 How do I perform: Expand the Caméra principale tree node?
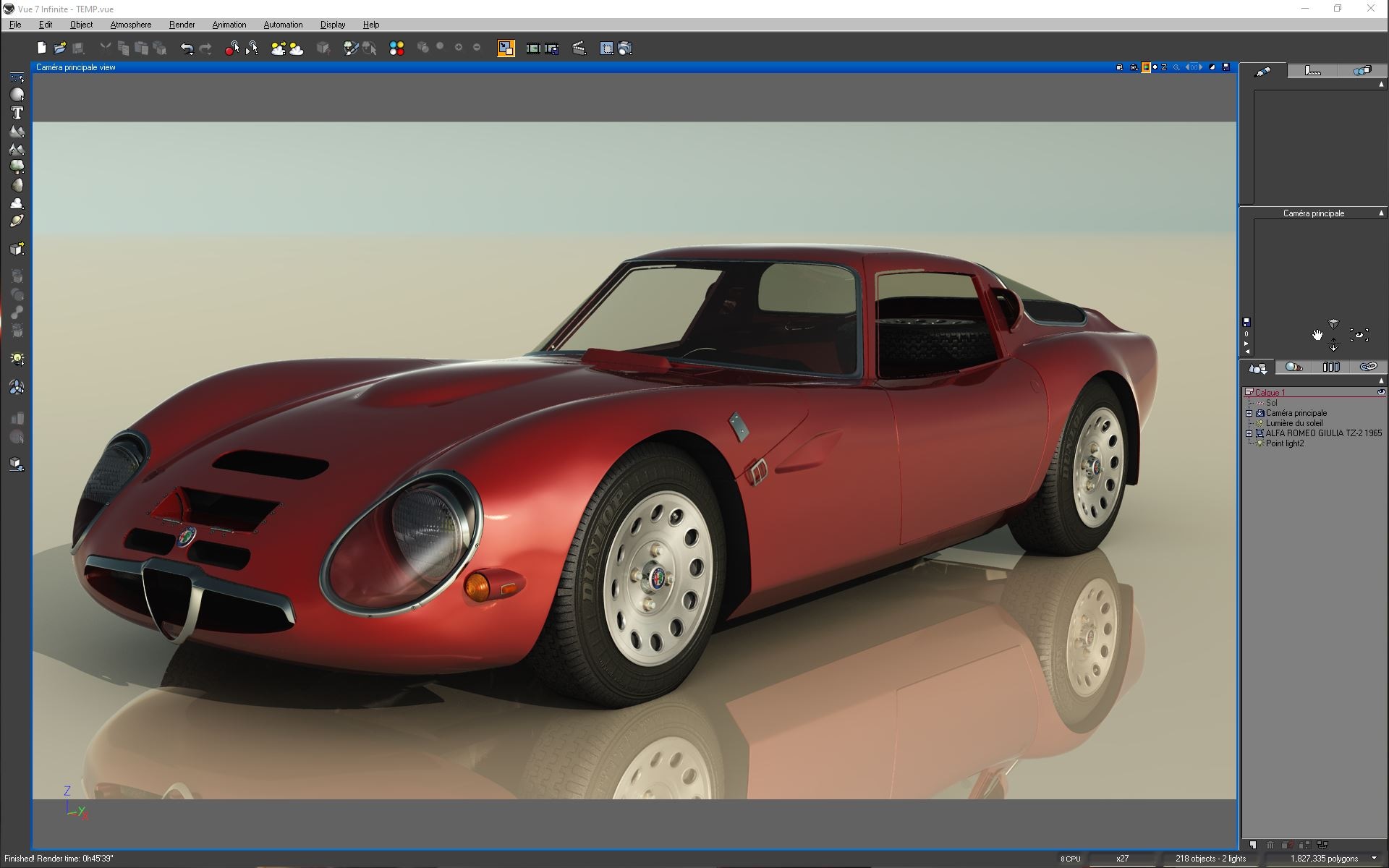pyautogui.click(x=1249, y=413)
